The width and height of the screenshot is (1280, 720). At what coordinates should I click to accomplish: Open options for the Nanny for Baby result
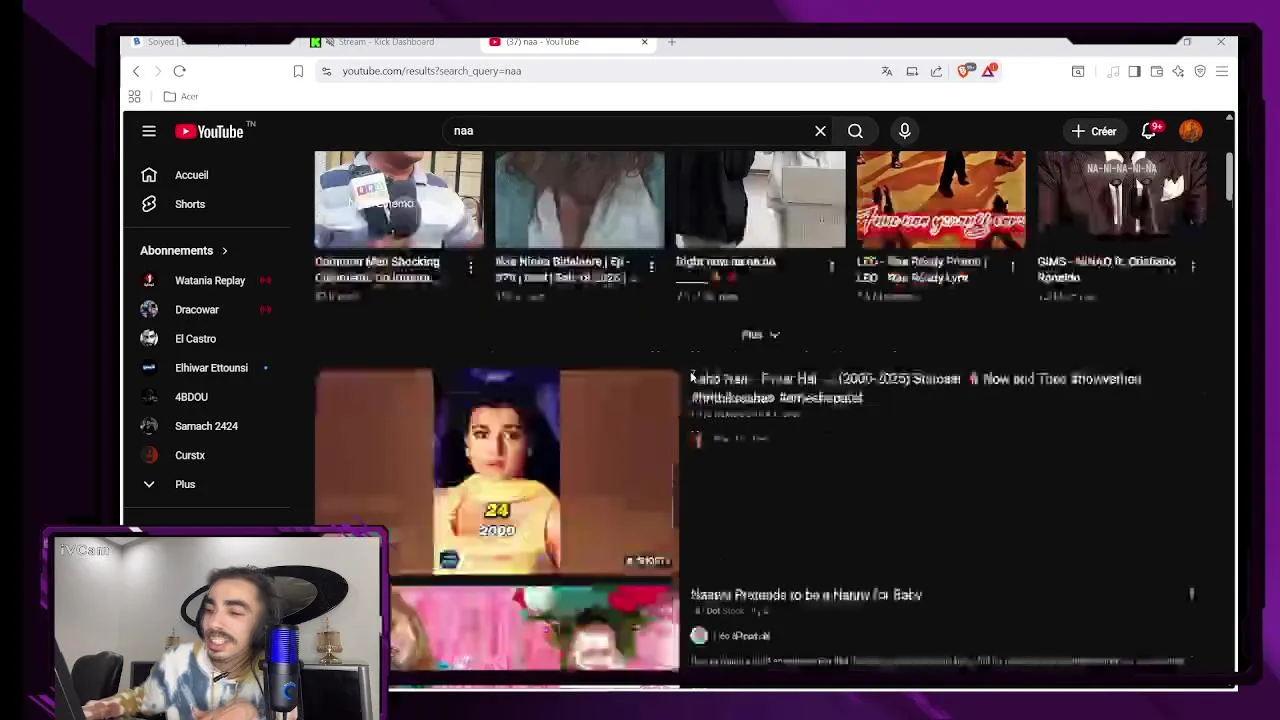click(x=1191, y=594)
